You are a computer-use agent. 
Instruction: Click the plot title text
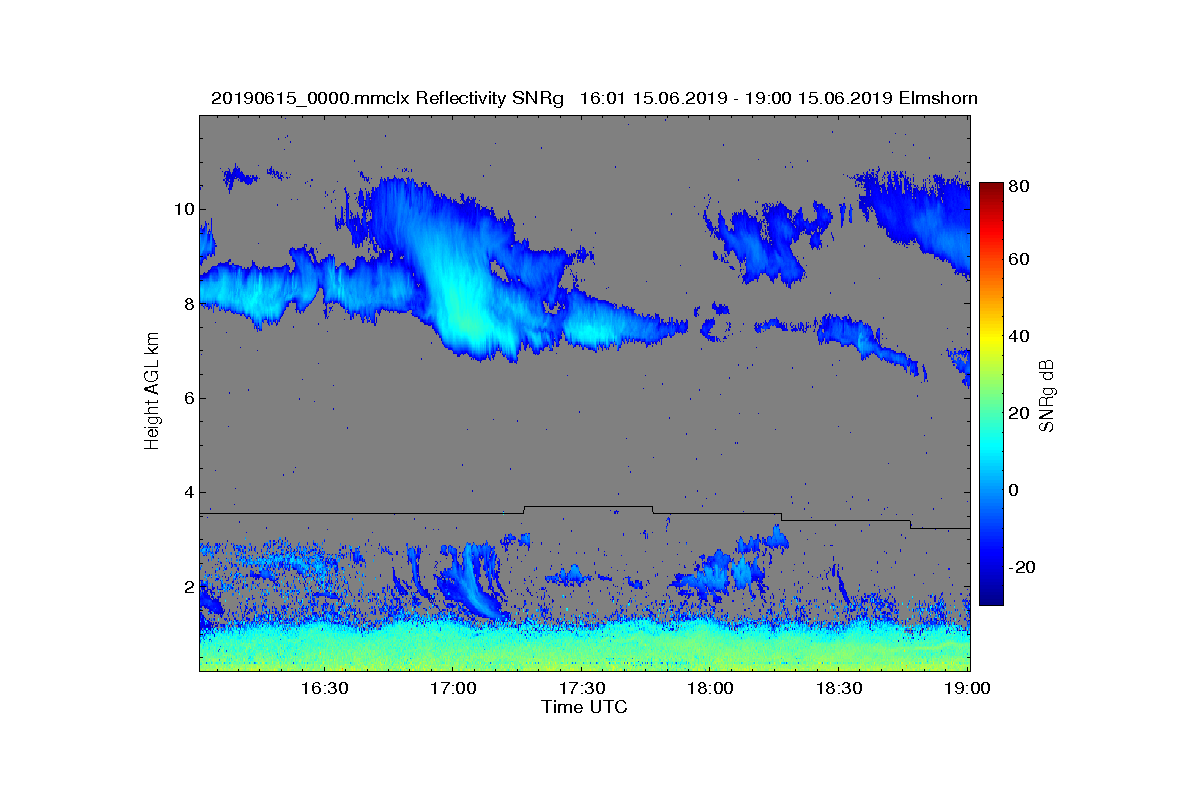(x=594, y=98)
